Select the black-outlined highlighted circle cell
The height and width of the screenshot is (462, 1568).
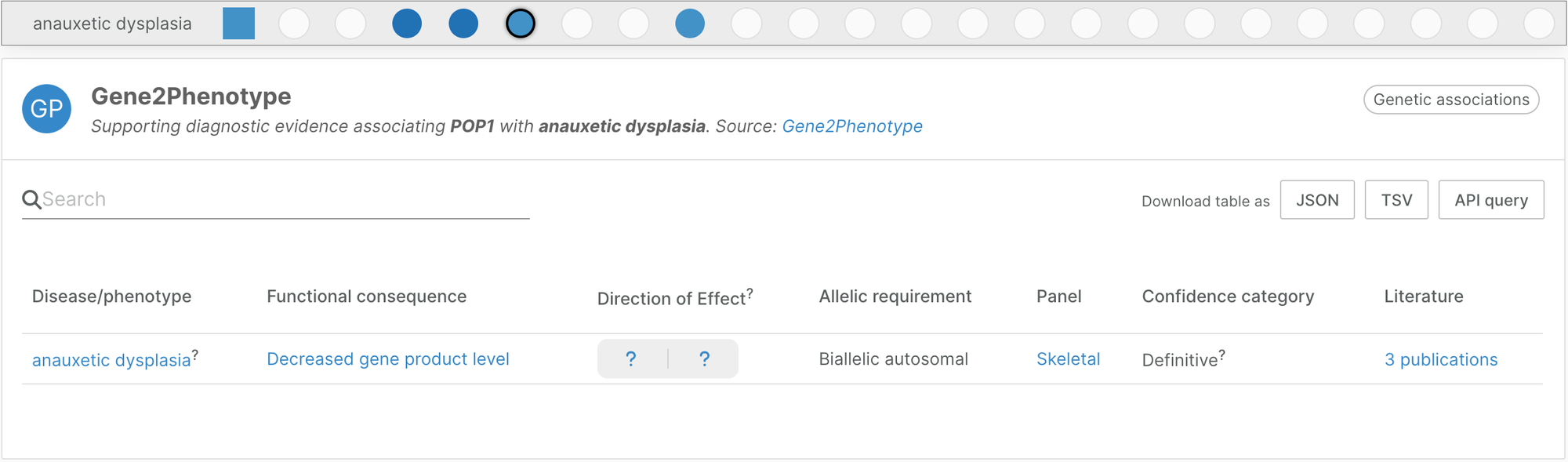click(x=521, y=24)
